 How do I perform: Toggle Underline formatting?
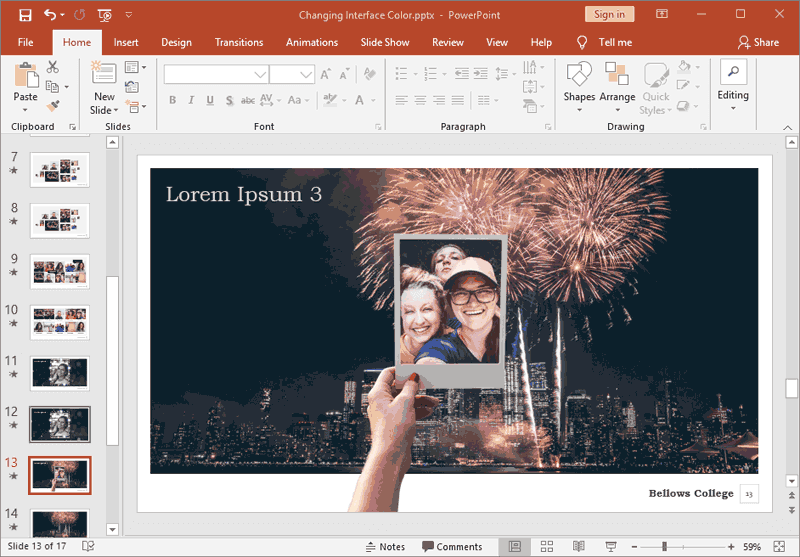click(x=210, y=100)
